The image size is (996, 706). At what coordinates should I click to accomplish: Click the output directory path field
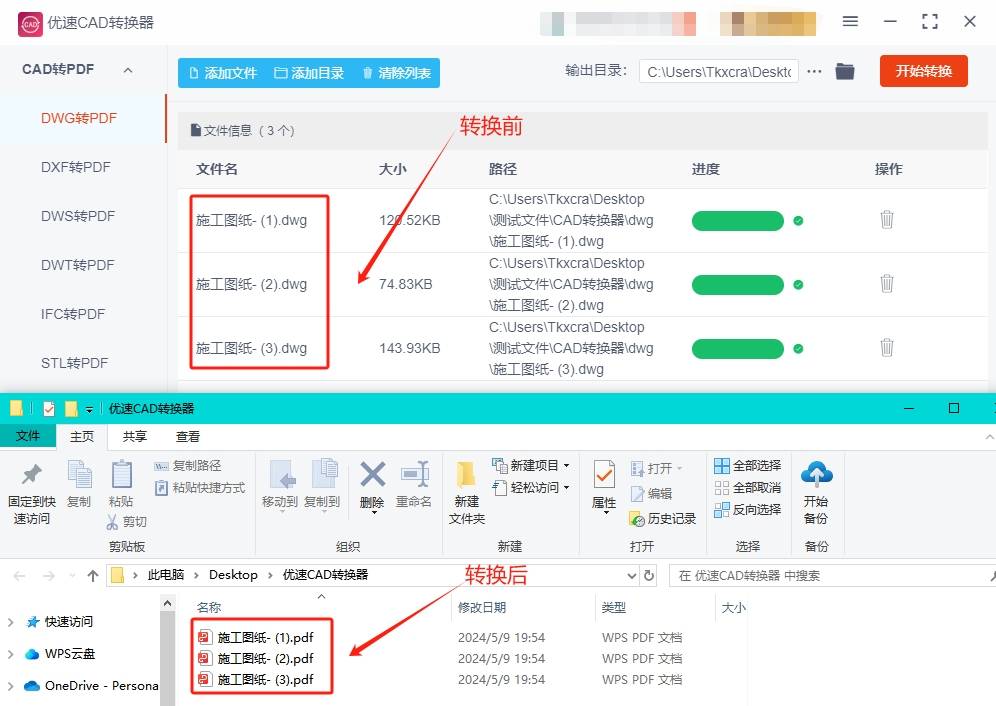click(x=718, y=72)
